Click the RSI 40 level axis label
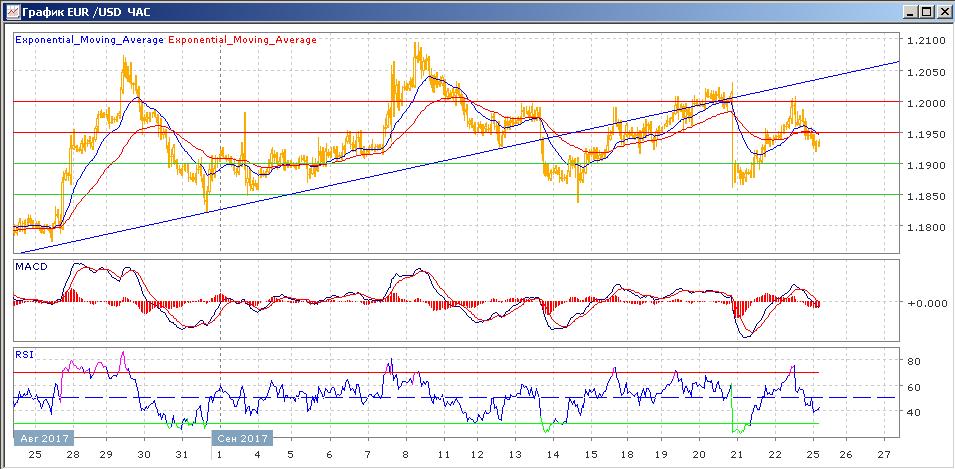The image size is (955, 469). pyautogui.click(x=912, y=412)
